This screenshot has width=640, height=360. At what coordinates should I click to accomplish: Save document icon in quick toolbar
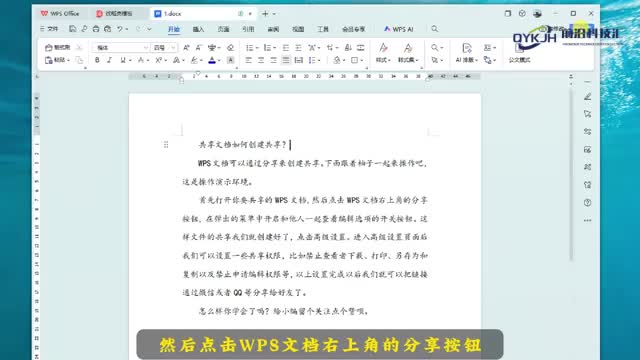pos(72,29)
